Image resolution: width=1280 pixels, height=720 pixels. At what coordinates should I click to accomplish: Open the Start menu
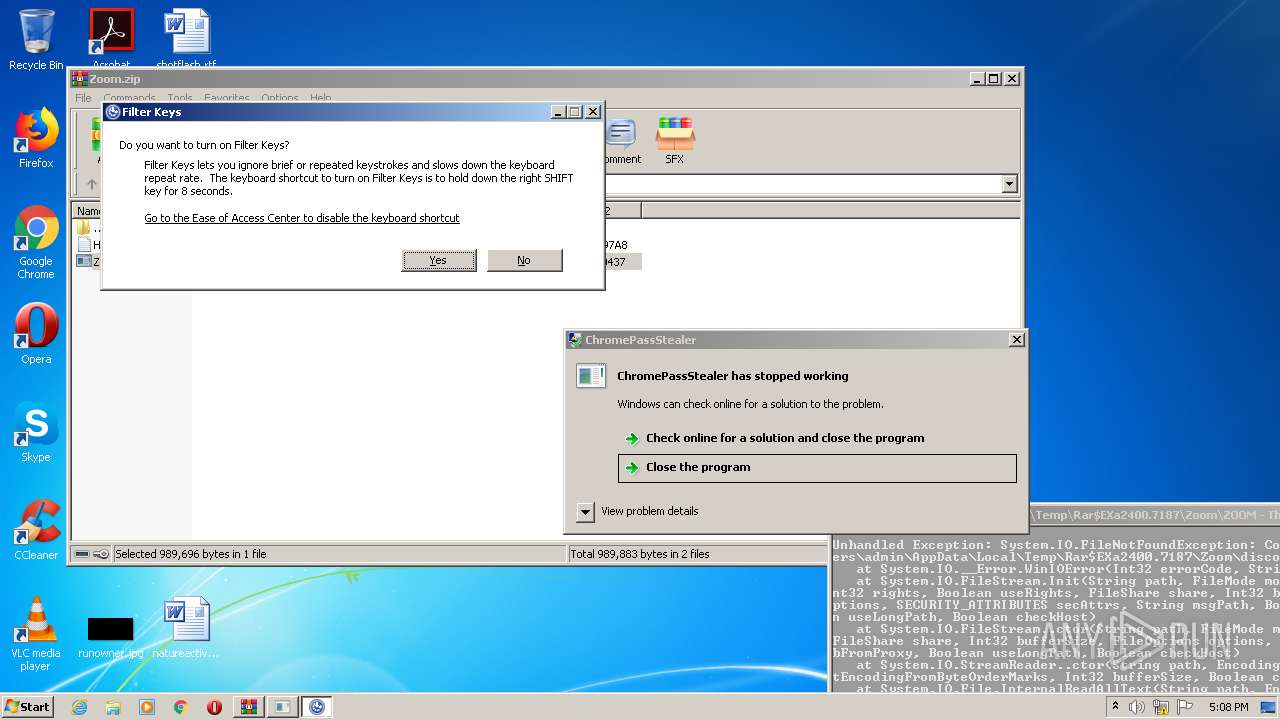coord(27,706)
